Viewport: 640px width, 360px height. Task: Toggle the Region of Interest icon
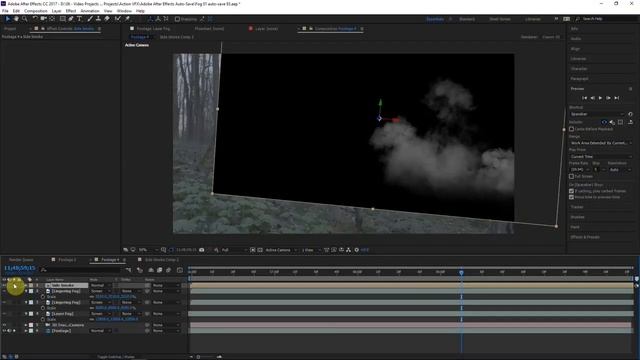point(253,250)
